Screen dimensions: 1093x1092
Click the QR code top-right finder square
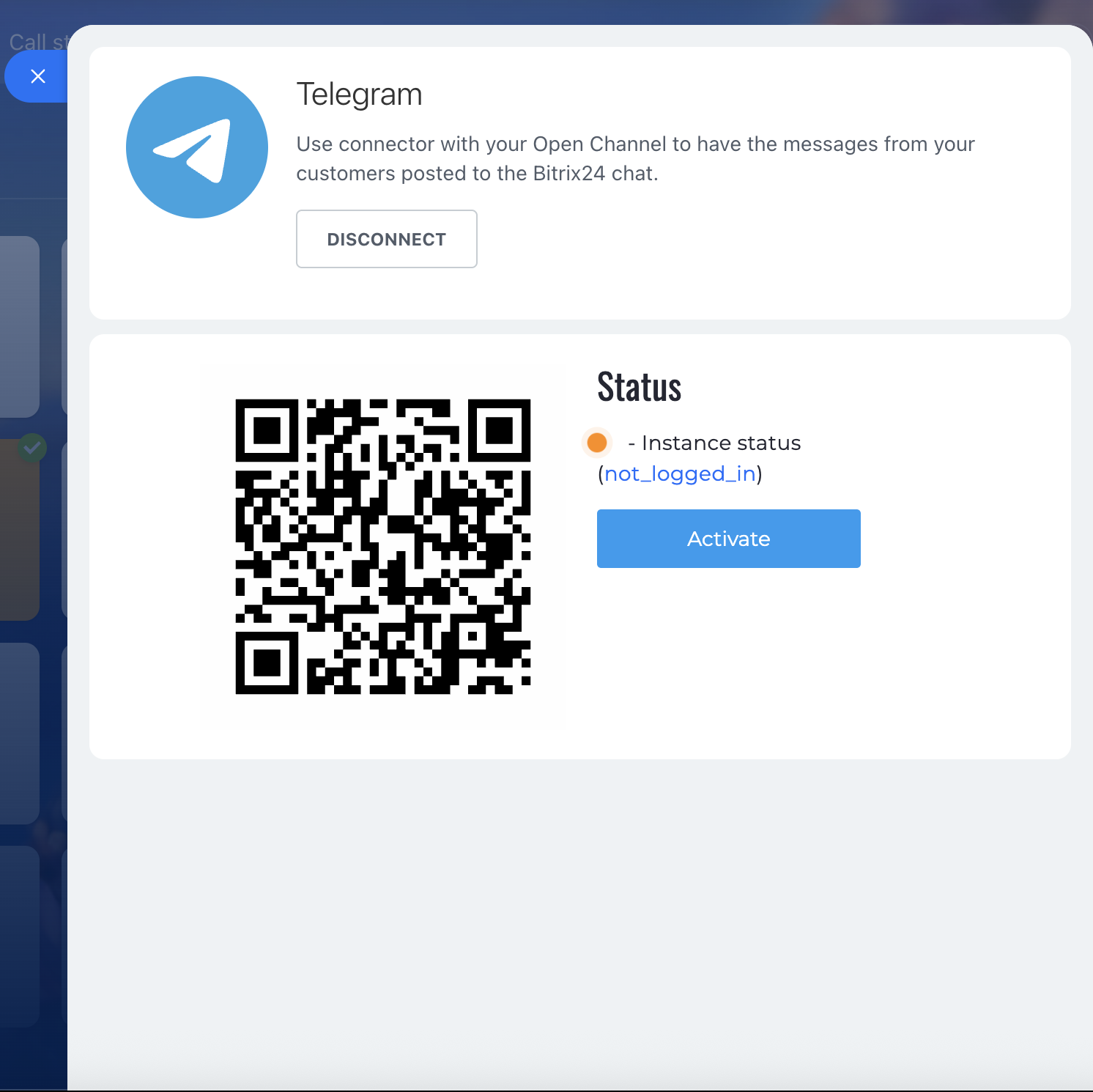(x=499, y=430)
